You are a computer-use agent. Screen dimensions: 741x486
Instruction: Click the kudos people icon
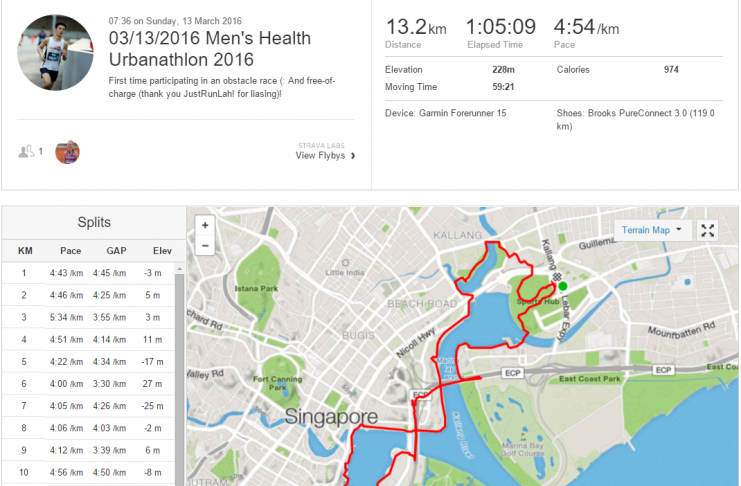26,151
